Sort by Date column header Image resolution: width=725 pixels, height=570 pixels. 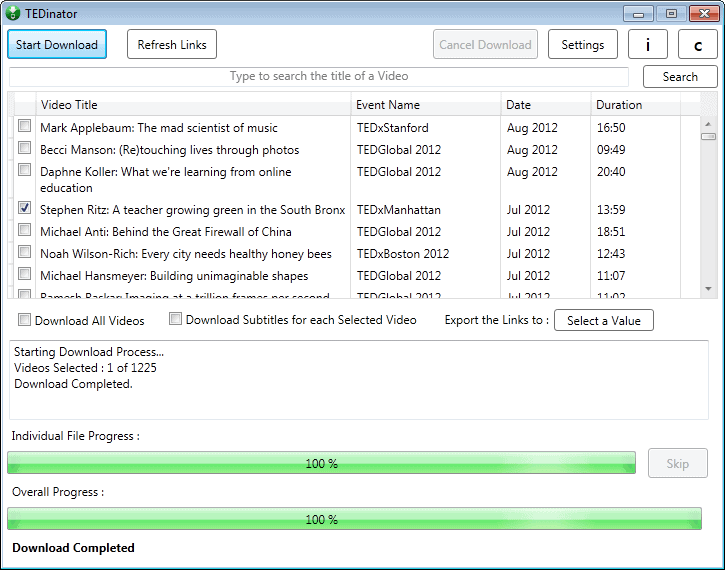coord(546,105)
